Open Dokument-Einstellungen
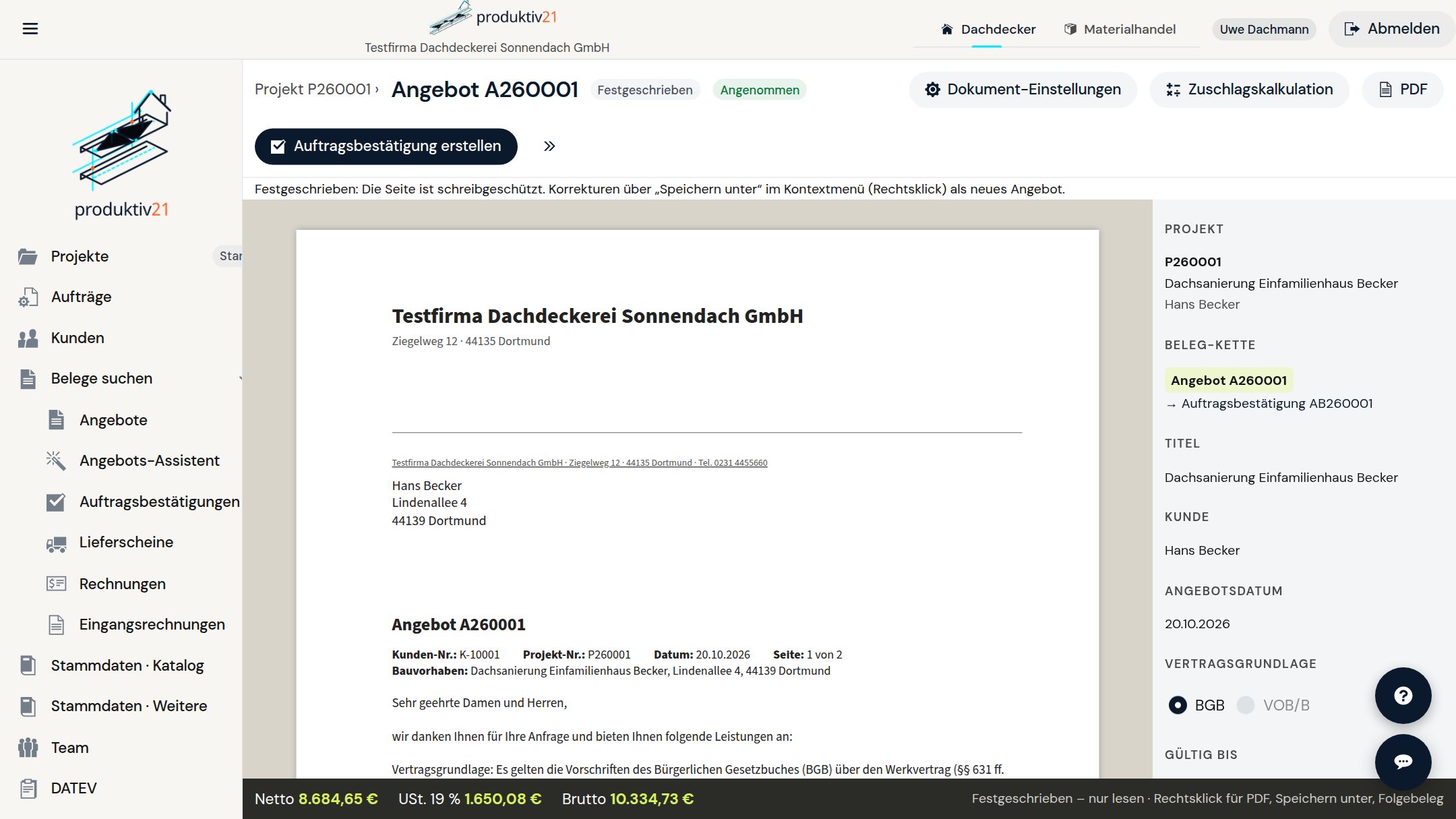 [x=1023, y=90]
